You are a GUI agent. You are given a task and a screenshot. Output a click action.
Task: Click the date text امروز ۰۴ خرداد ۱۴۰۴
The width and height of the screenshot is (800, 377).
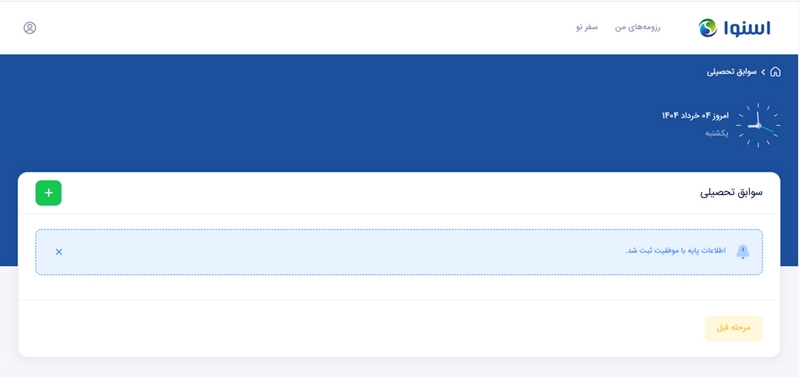coord(695,116)
